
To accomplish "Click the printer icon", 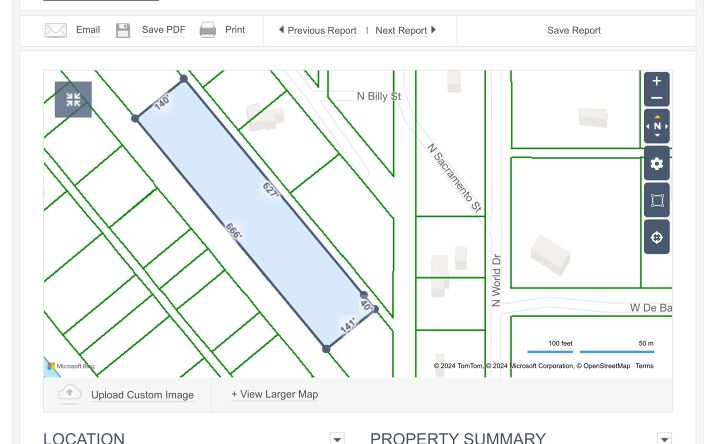I will 208,30.
